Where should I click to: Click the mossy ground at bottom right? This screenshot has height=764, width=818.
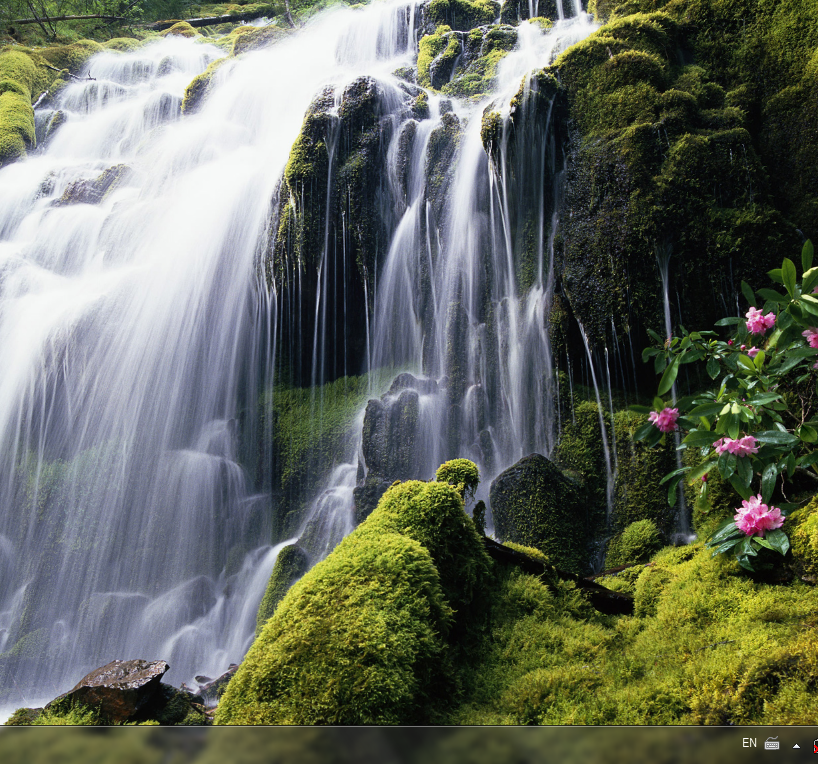tap(700, 650)
